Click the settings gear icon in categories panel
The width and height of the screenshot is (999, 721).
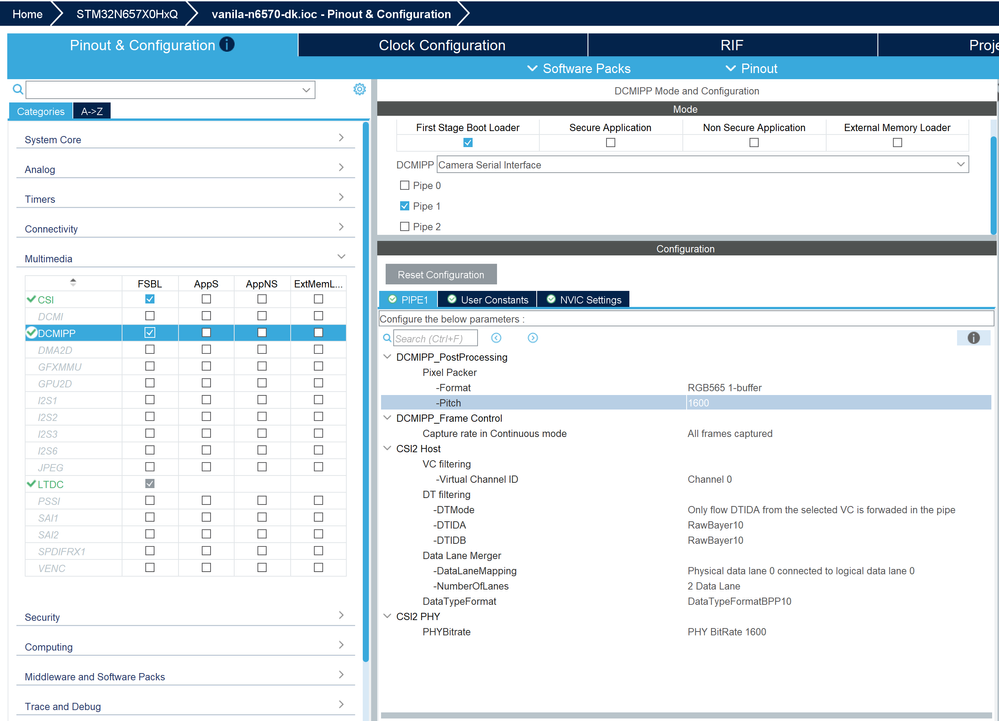point(359,89)
